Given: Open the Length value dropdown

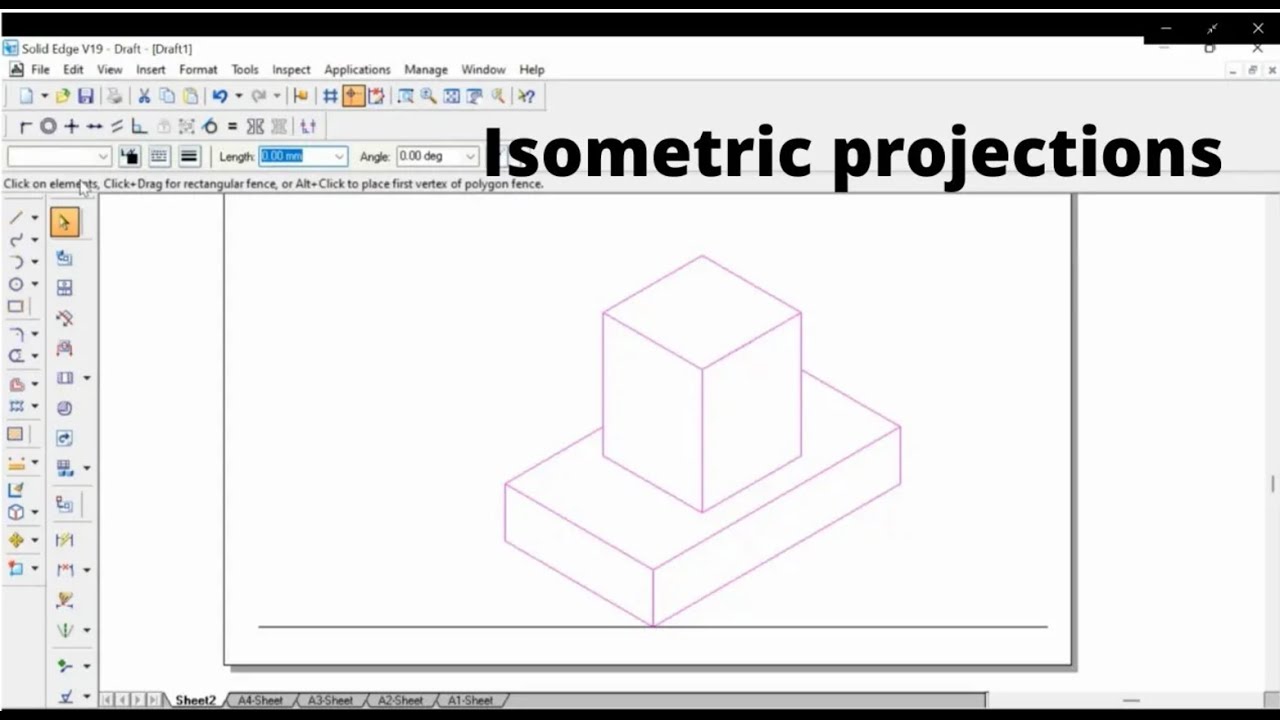Looking at the screenshot, I should point(339,156).
